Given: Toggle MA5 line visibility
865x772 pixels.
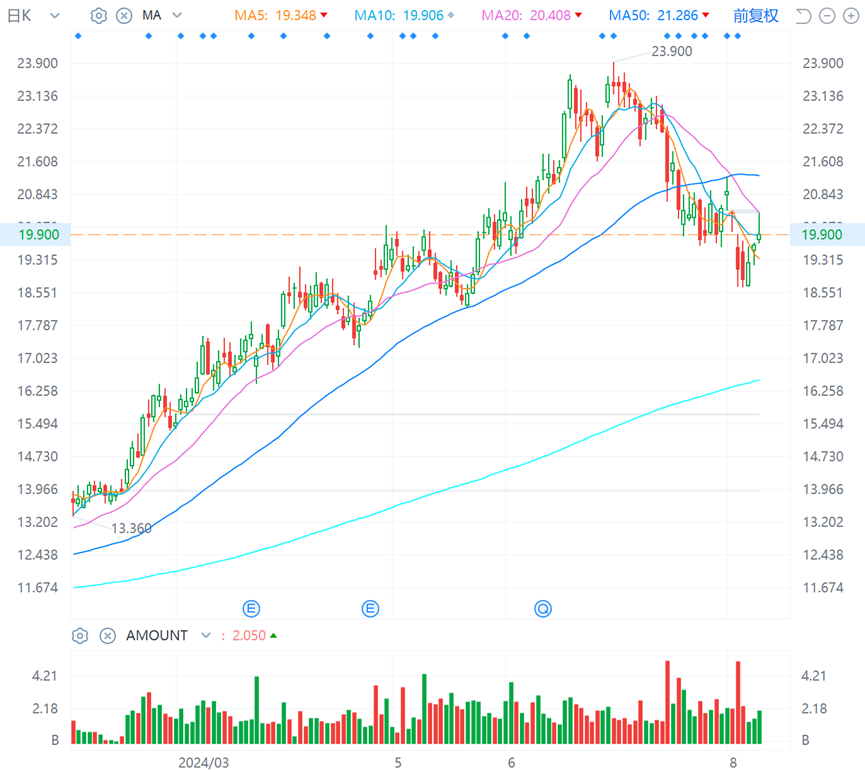Looking at the screenshot, I should point(281,15).
